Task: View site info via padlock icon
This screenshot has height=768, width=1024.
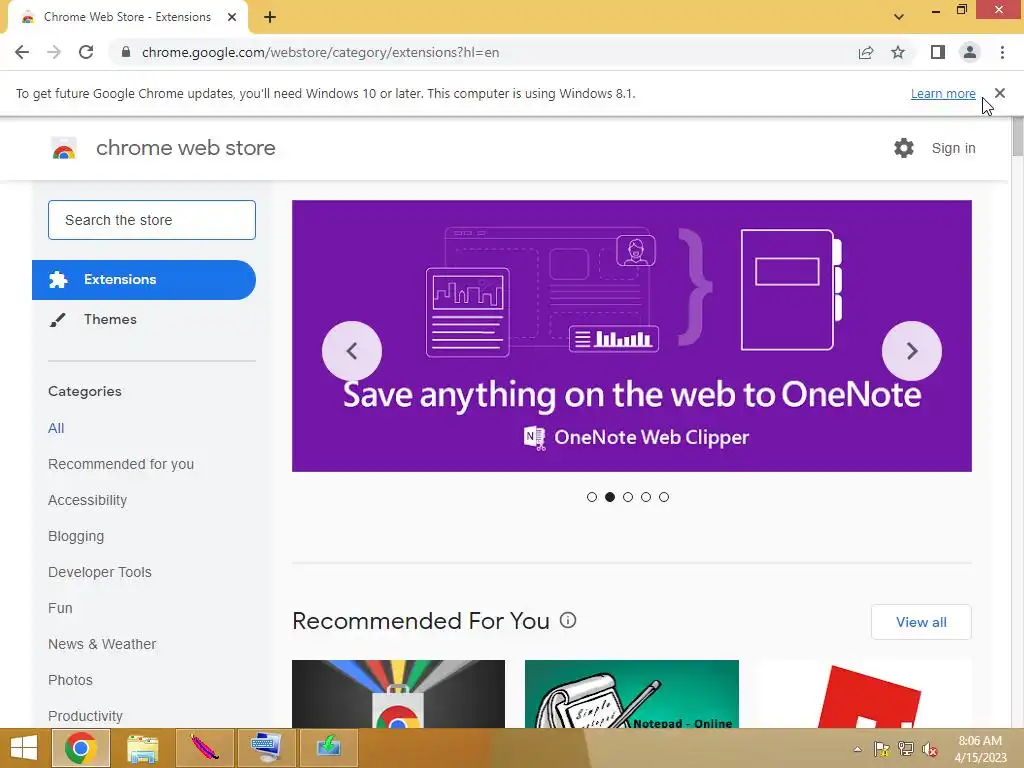Action: [126, 52]
